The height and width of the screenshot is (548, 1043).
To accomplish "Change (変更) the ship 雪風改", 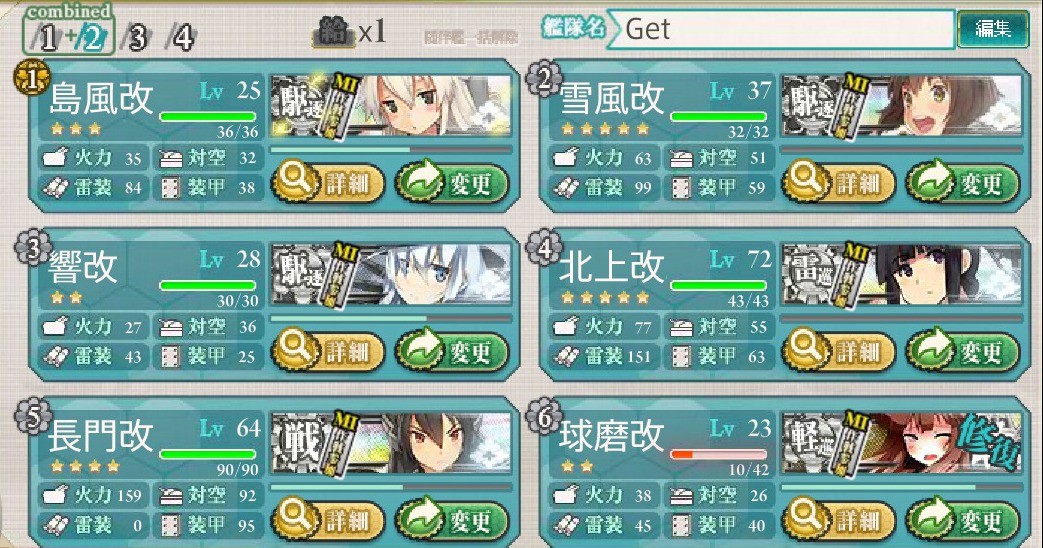I will click(963, 182).
